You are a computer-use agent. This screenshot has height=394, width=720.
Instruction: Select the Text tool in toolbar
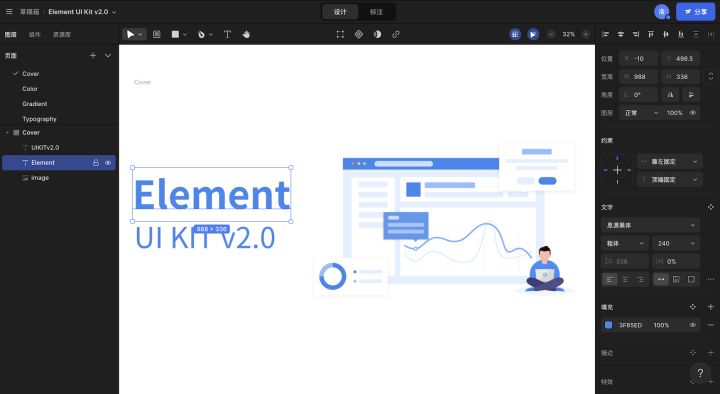(227, 34)
